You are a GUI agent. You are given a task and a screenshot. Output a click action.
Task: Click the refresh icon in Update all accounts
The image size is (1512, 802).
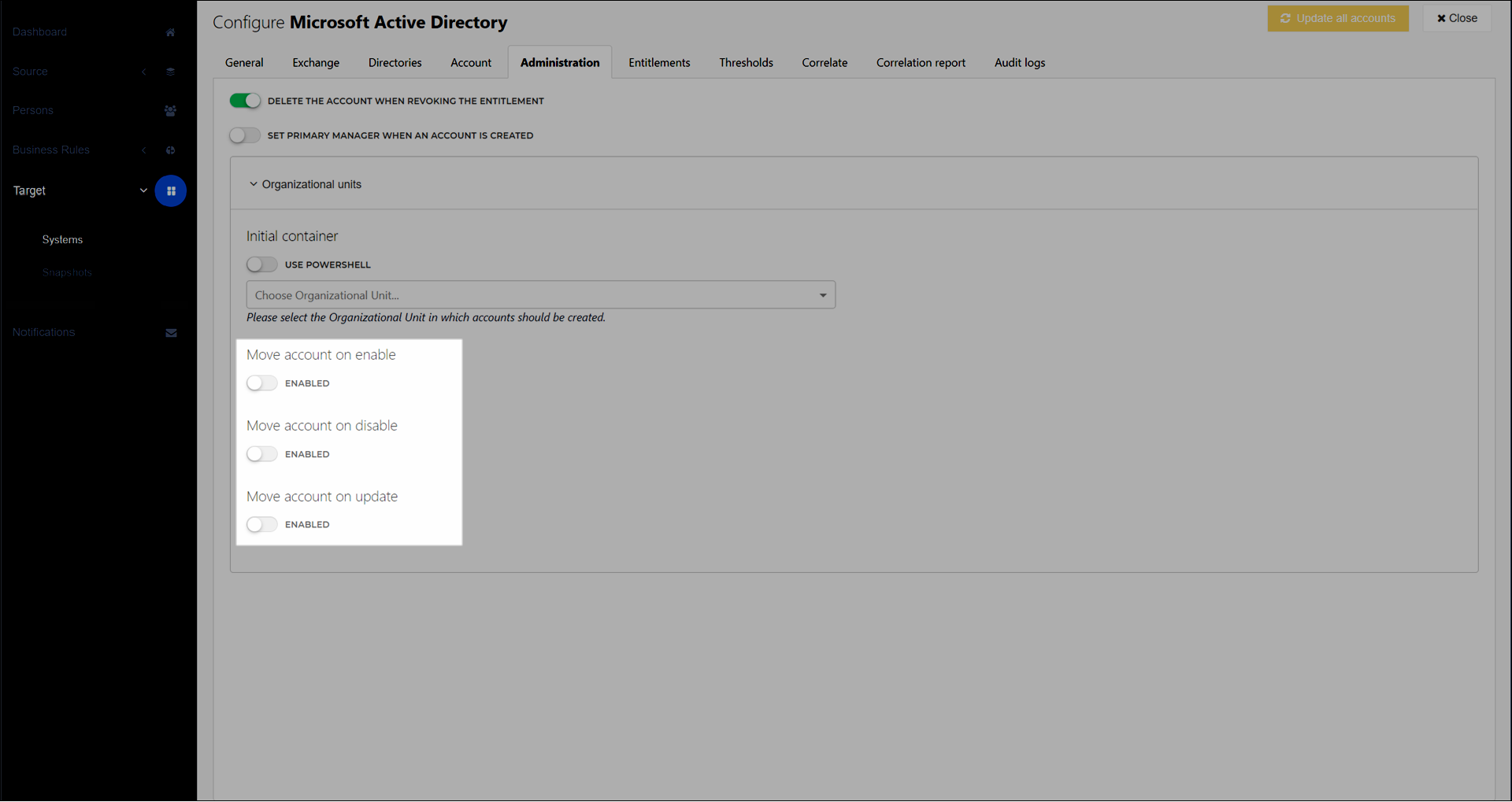(x=1285, y=18)
